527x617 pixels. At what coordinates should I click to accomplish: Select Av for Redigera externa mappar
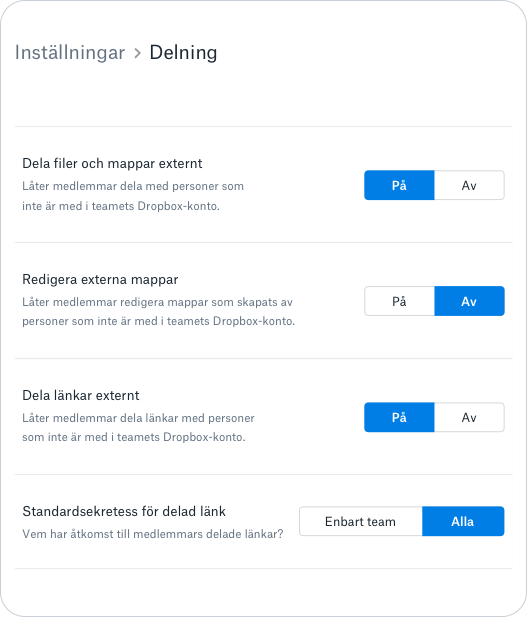[469, 301]
